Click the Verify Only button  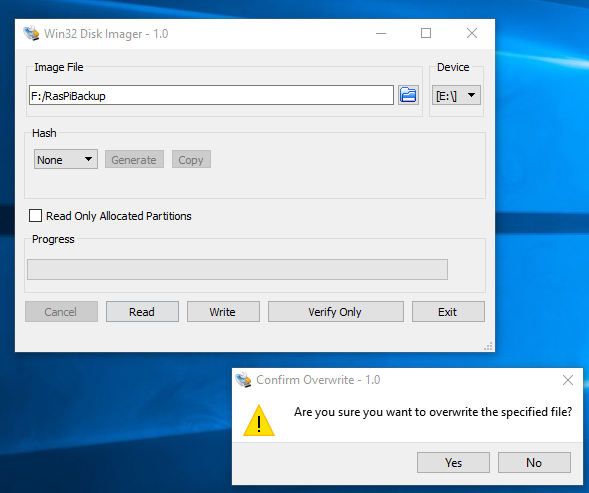point(335,312)
